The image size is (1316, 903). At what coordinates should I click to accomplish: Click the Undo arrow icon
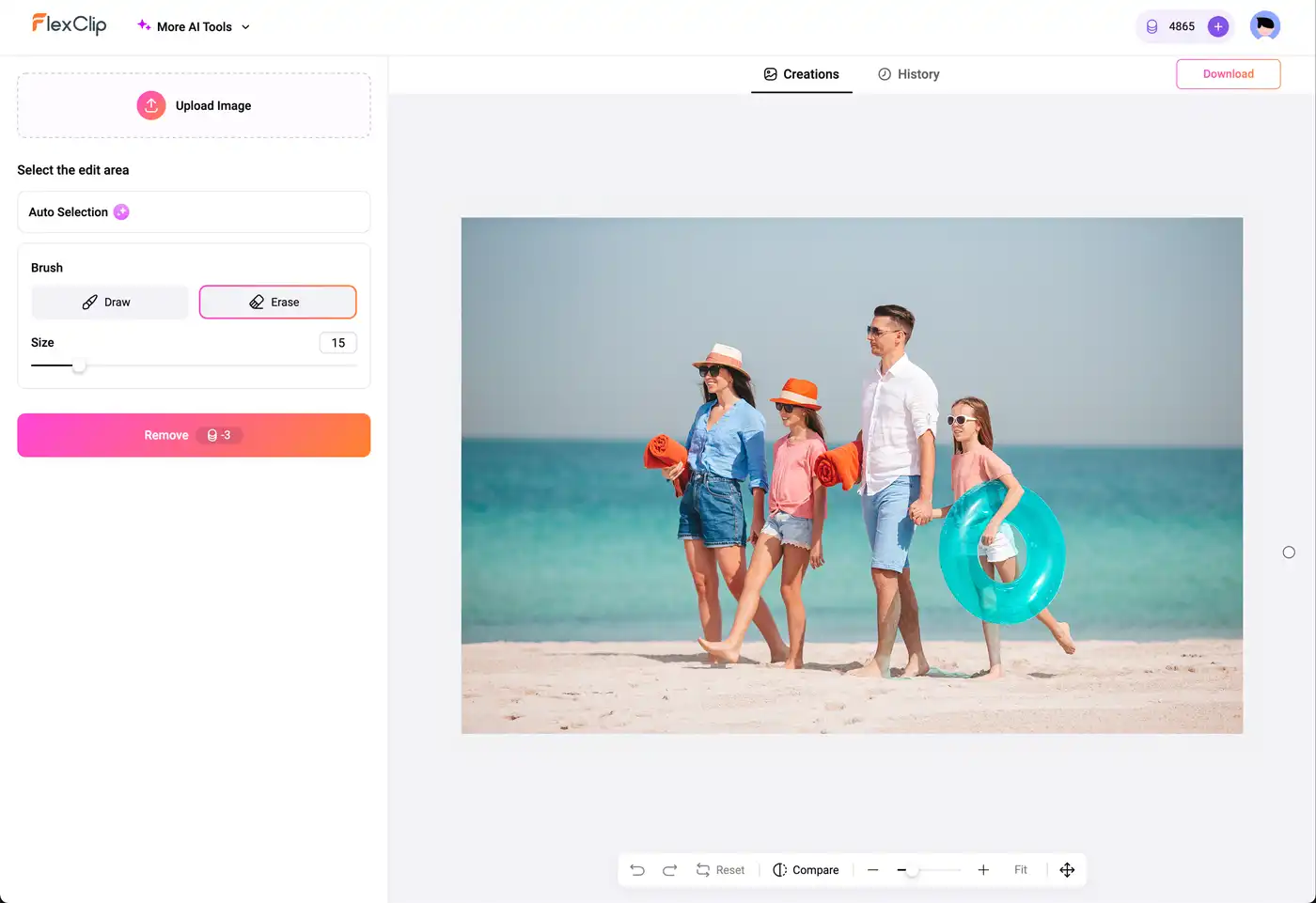click(637, 870)
